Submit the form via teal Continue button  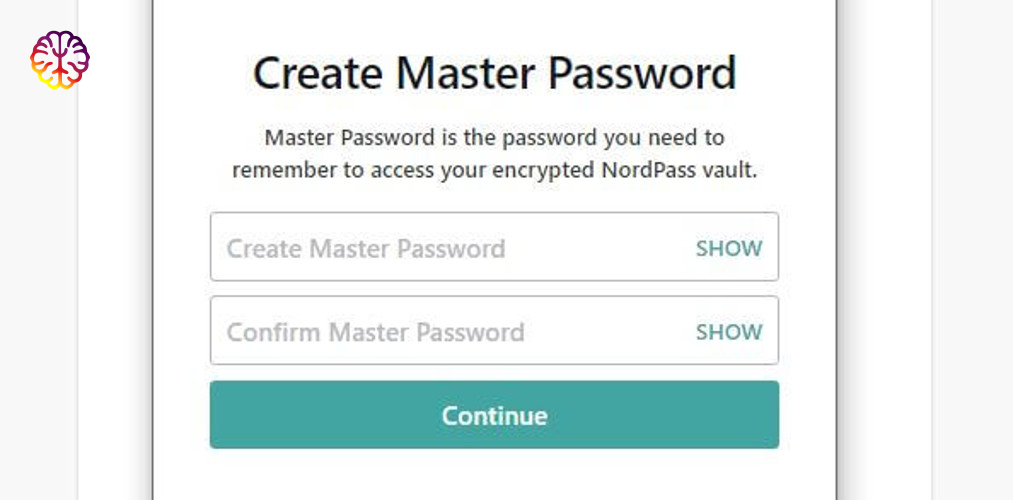[x=494, y=415]
